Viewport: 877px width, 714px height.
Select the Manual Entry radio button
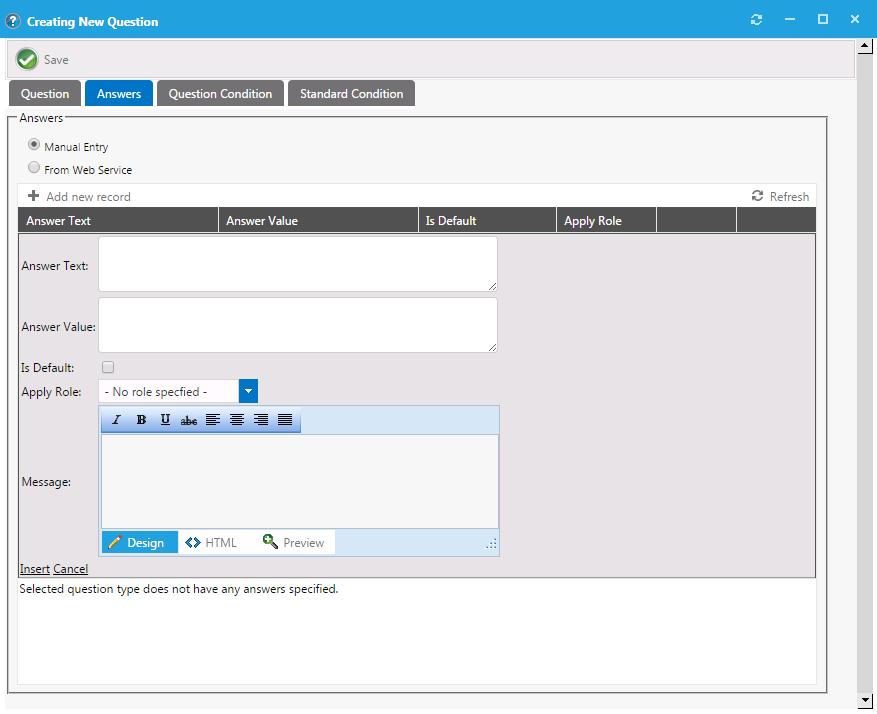34,145
